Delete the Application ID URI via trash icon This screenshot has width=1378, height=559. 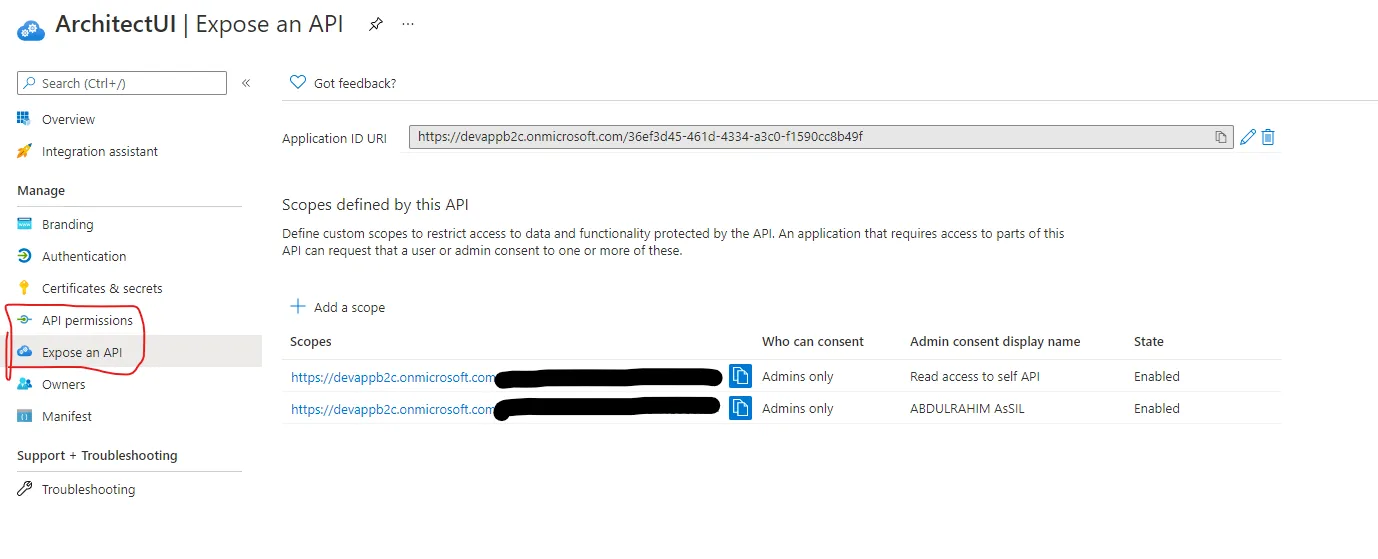point(1268,137)
